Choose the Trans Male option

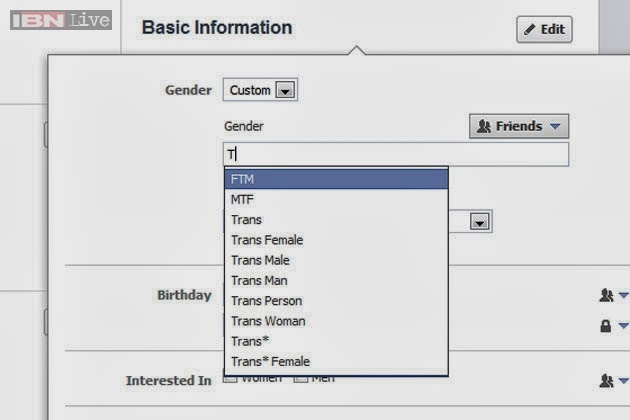(x=336, y=260)
